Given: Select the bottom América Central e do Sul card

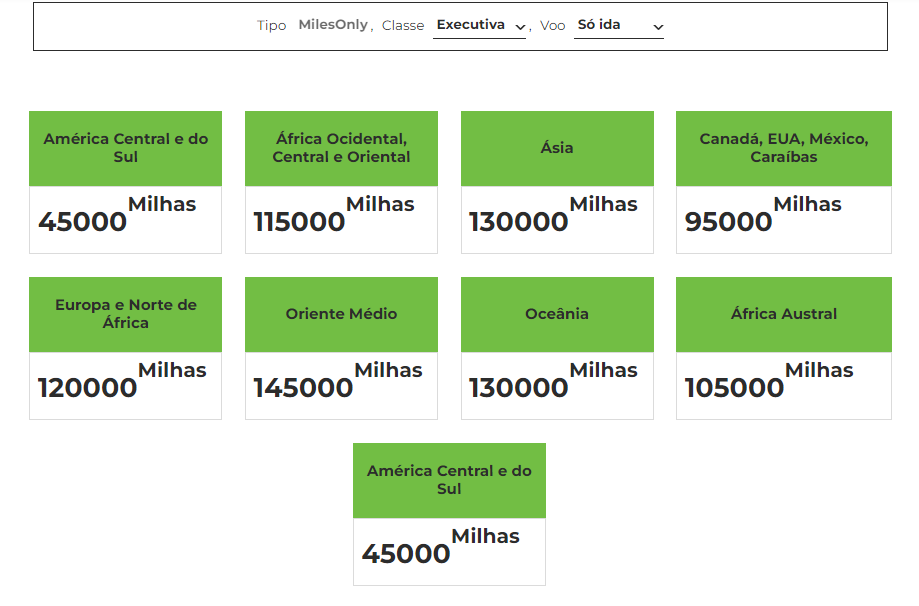Looking at the screenshot, I should click(448, 479).
